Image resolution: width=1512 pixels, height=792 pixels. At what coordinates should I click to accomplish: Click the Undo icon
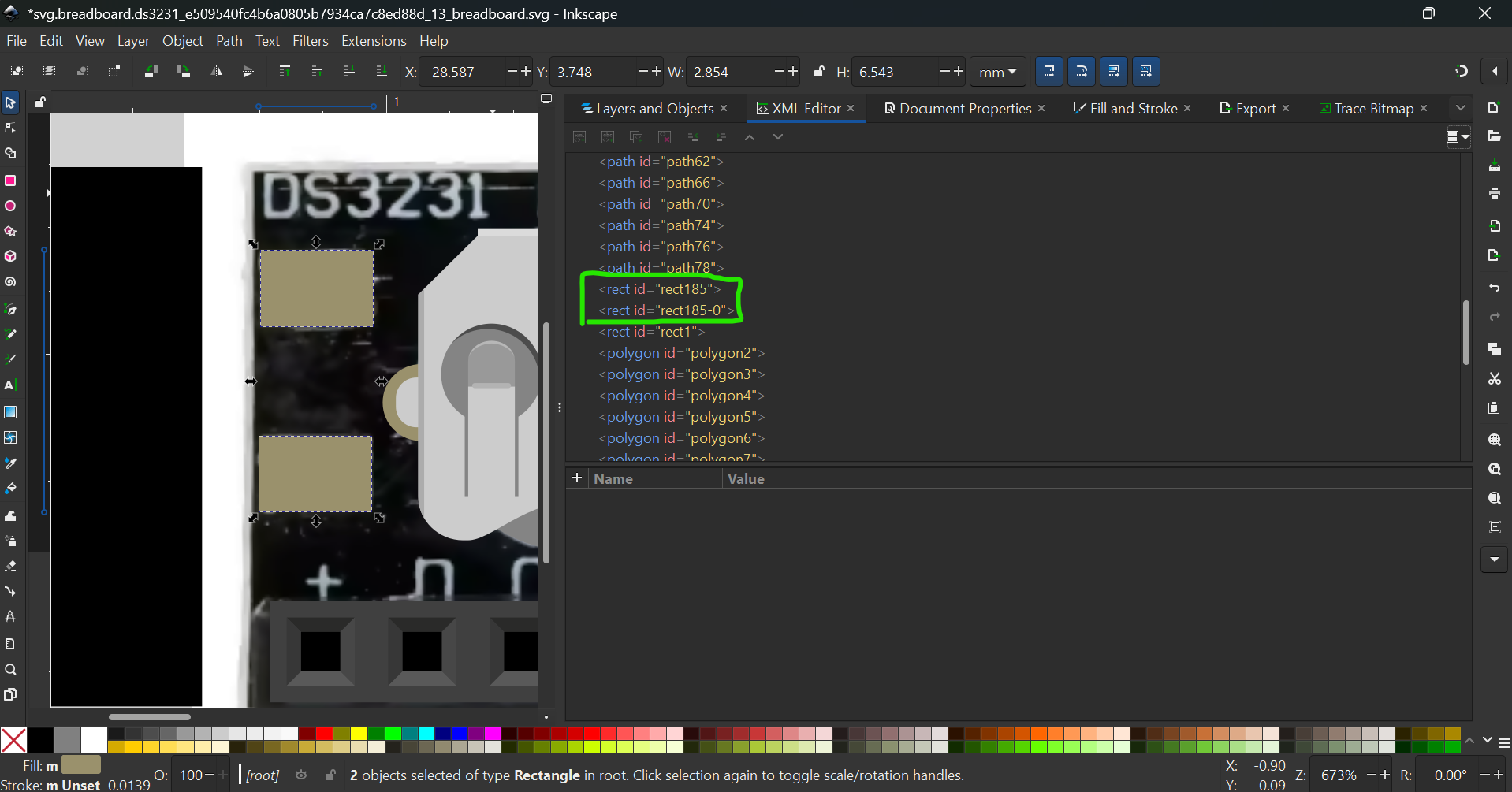click(x=1494, y=288)
